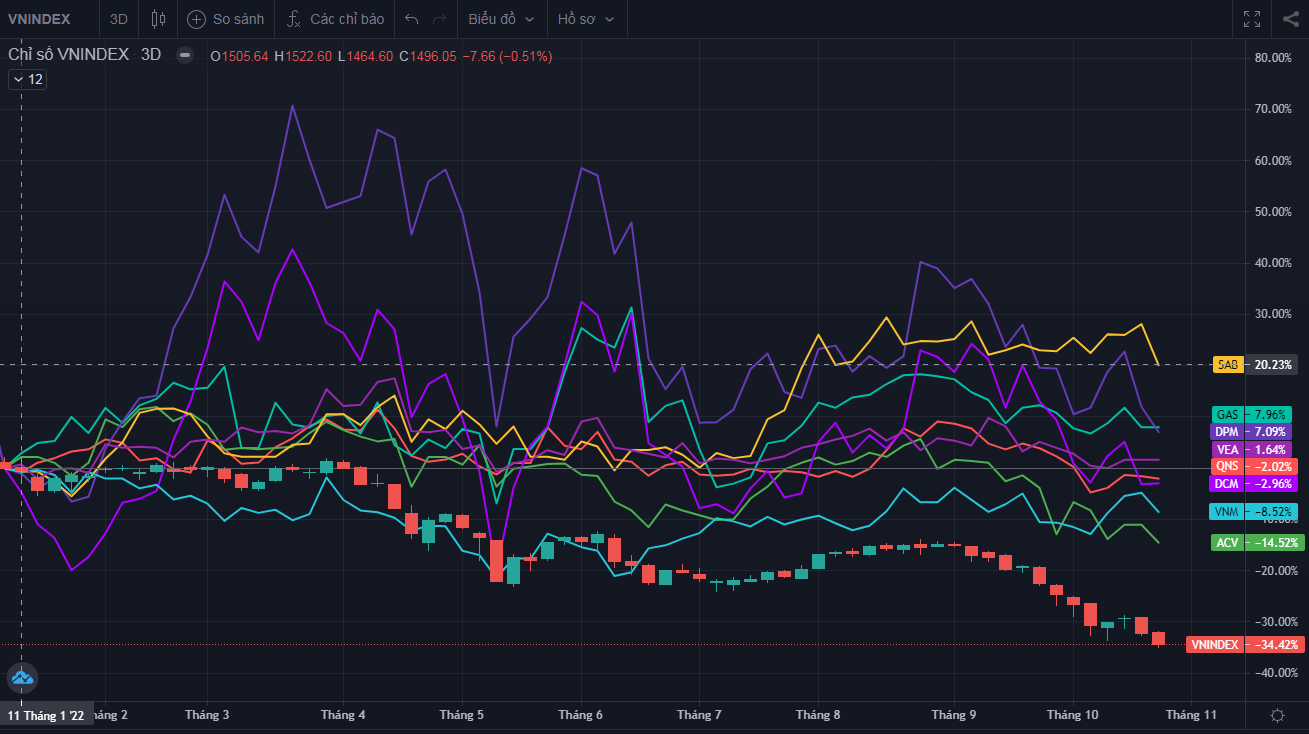Open the candlestick chart style selector
1309x734 pixels.
(158, 19)
